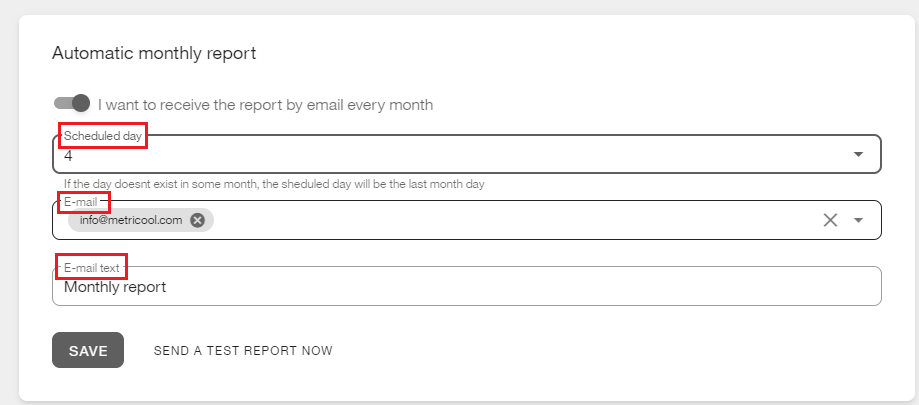919x405 pixels.
Task: Click the 'Scheduled day' field label
Action: pyautogui.click(x=103, y=136)
